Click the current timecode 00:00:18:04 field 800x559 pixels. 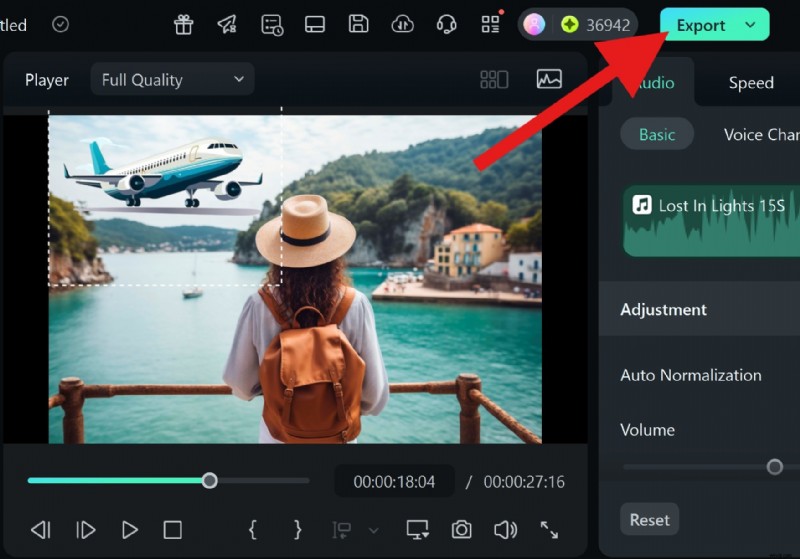coord(394,481)
